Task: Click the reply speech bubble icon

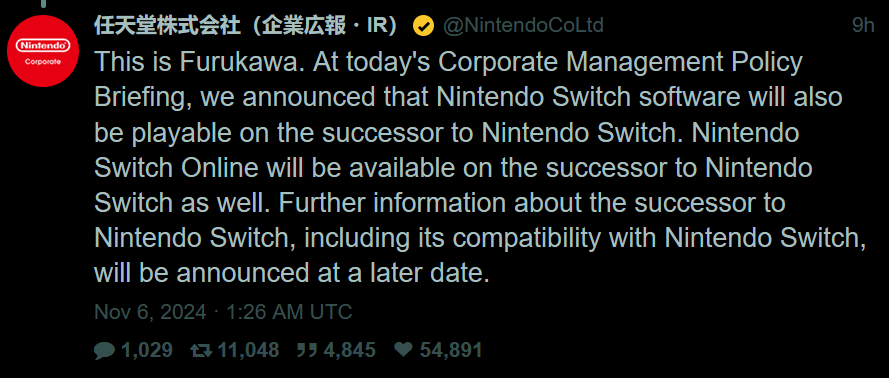Action: [x=104, y=350]
